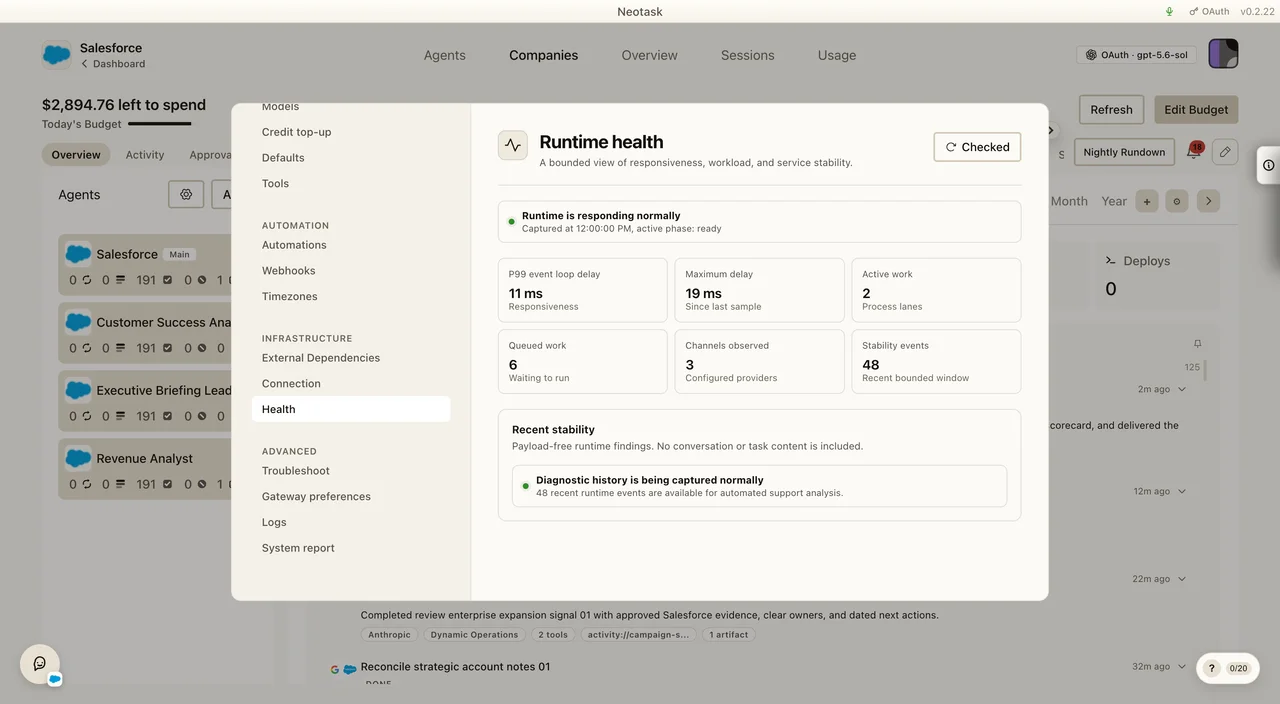This screenshot has width=1280, height=704.
Task: Click the Nightly Rundown button
Action: click(1124, 152)
